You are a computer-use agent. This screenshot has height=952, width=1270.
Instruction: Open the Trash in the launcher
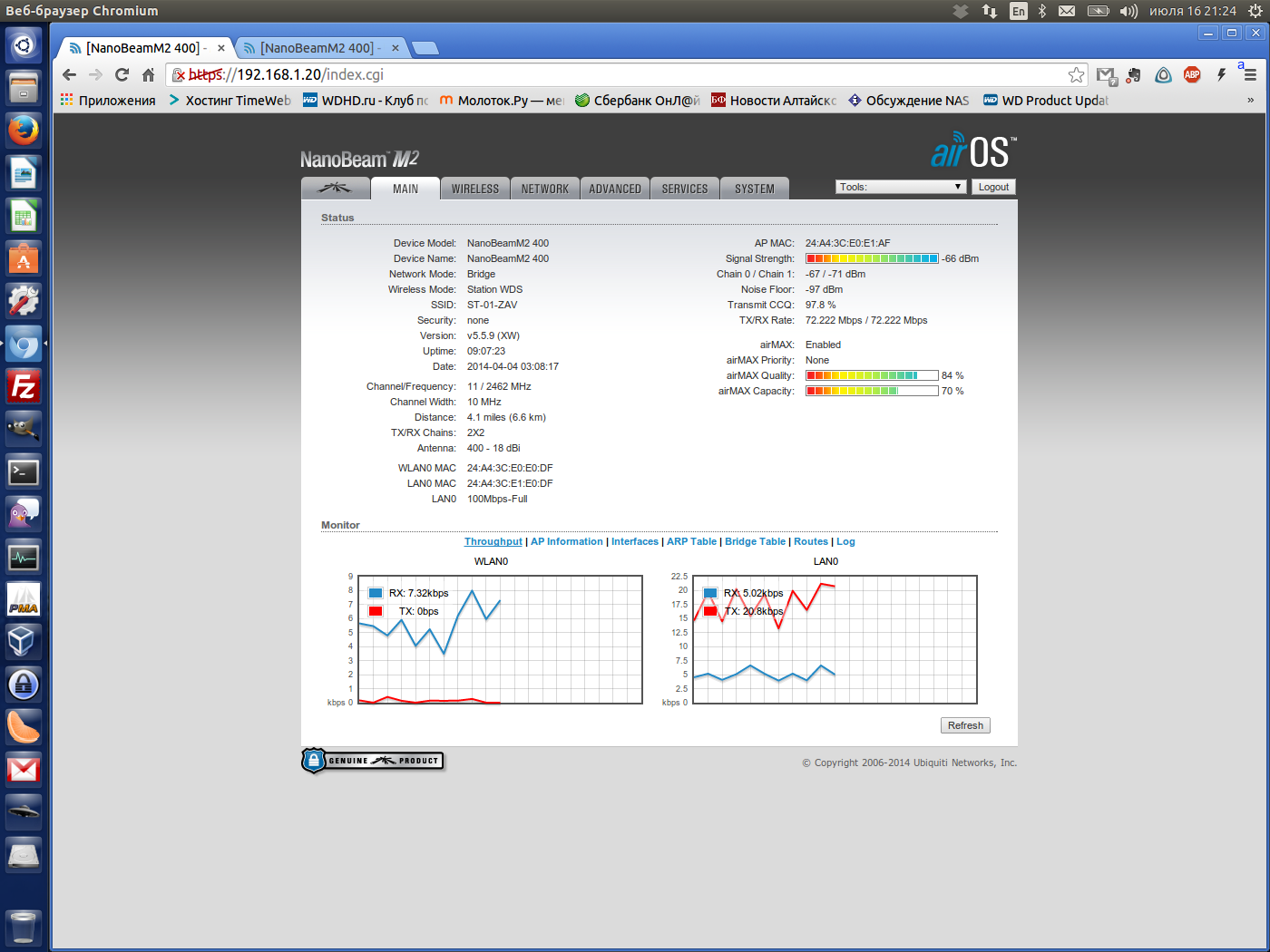tap(24, 928)
